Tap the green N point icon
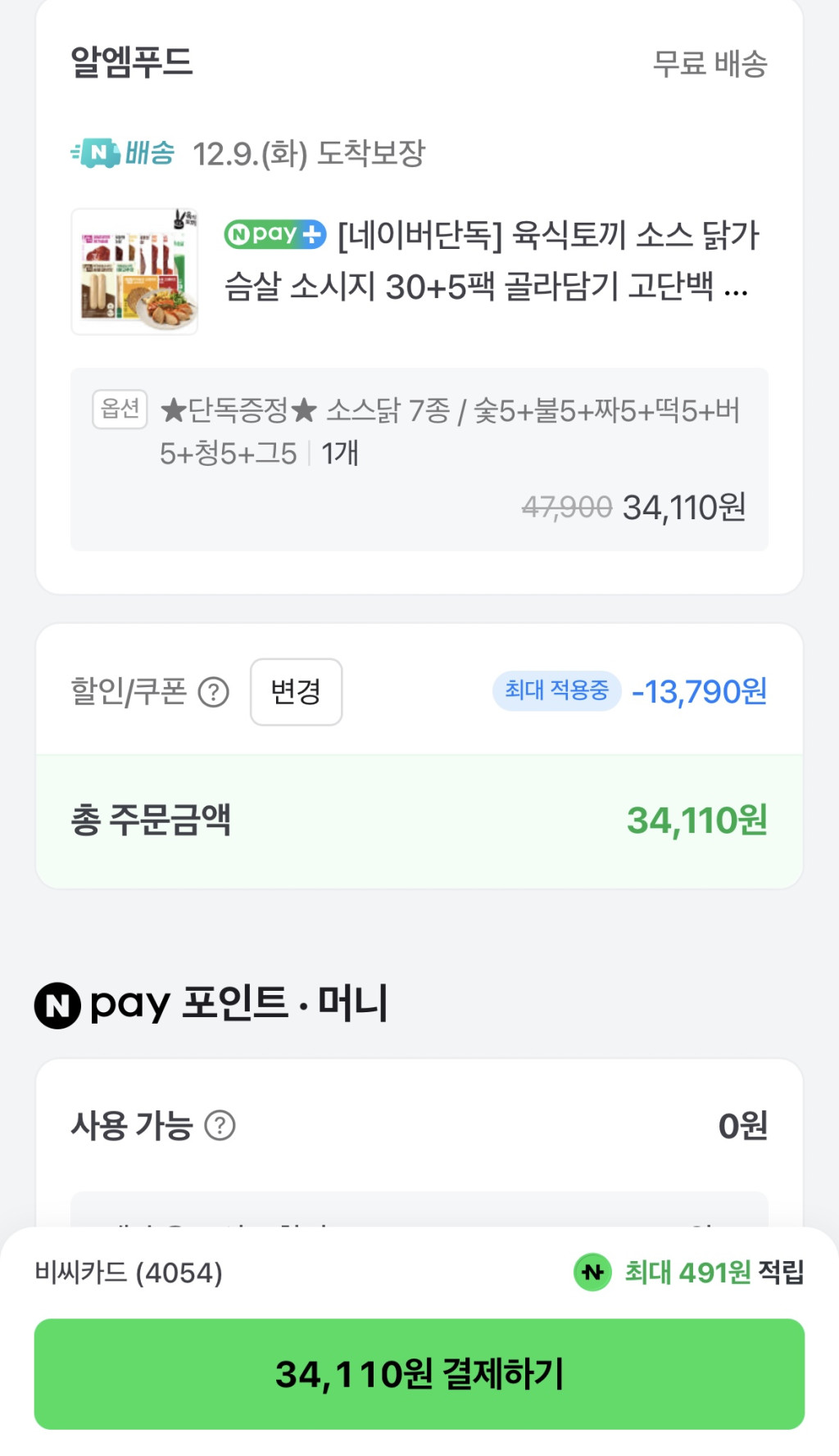This screenshot has height=1456, width=839. [x=592, y=1273]
